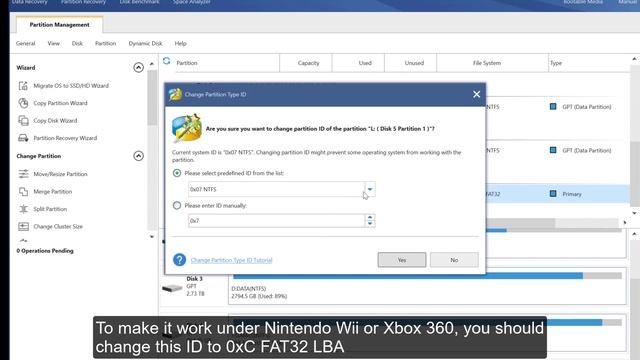
Task: Open Change Partition Type ID Tutorial link
Action: pos(231,260)
